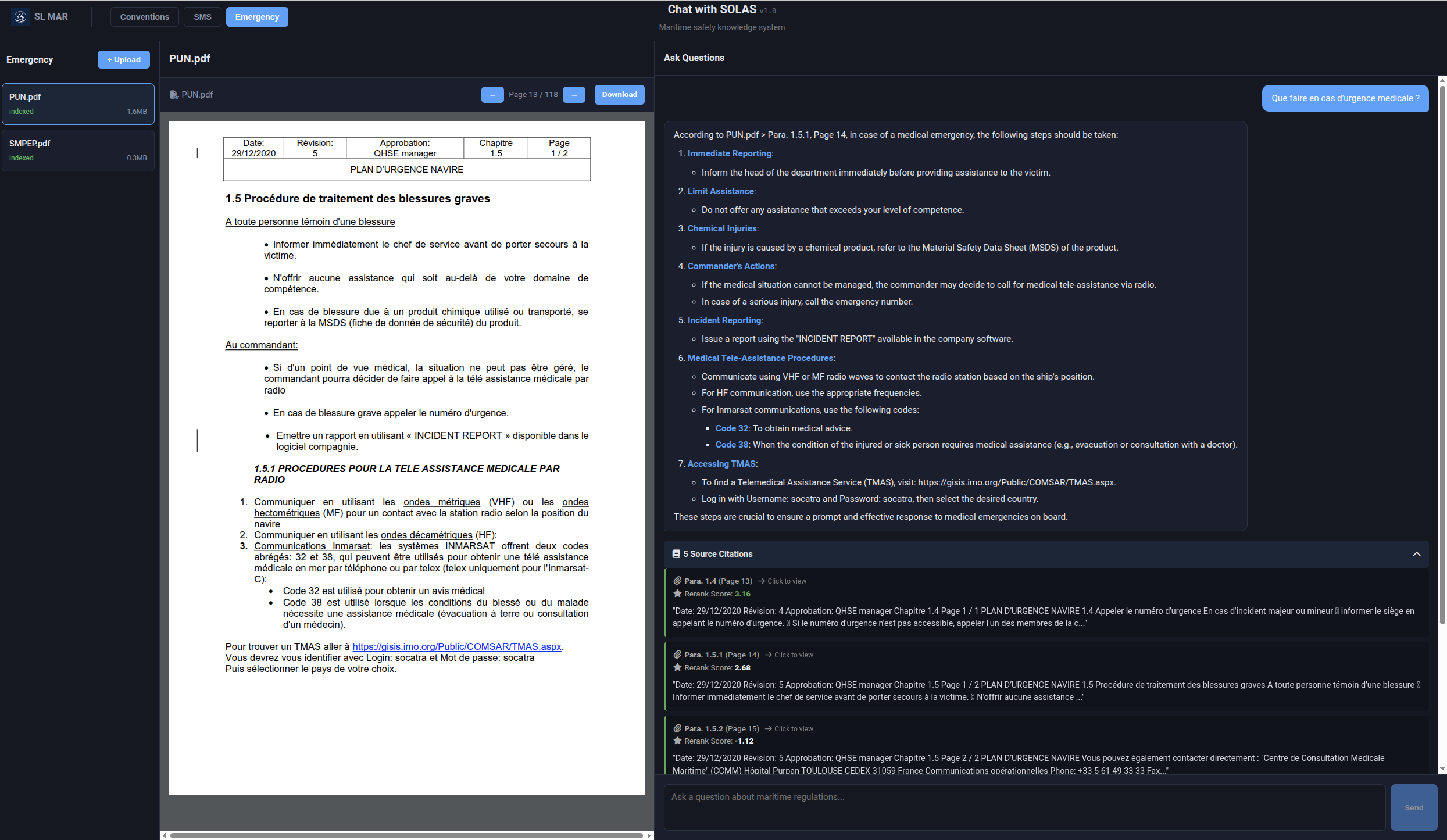Click 'Click to view' for Para. 1.5.1
Screen dimensions: 1447x840
coord(793,655)
